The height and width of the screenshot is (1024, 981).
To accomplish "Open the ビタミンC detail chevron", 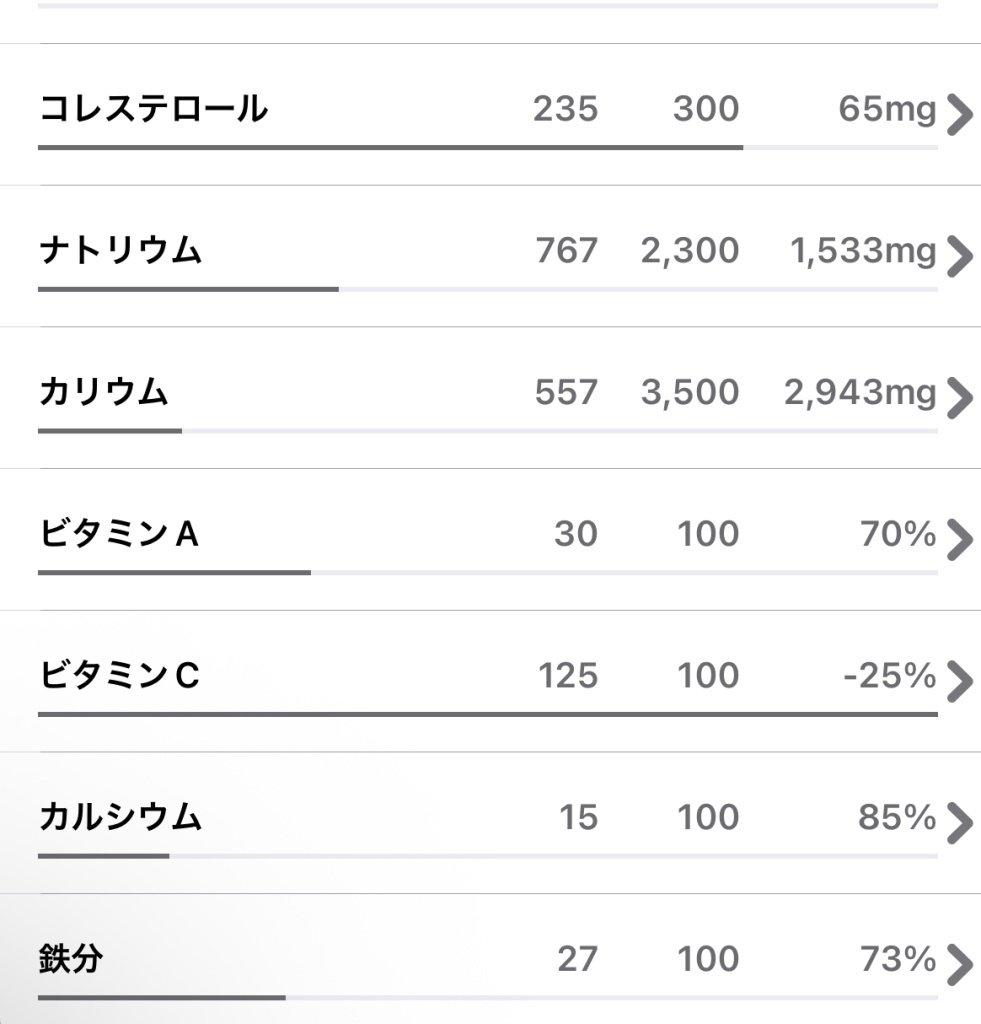I will coord(959,682).
